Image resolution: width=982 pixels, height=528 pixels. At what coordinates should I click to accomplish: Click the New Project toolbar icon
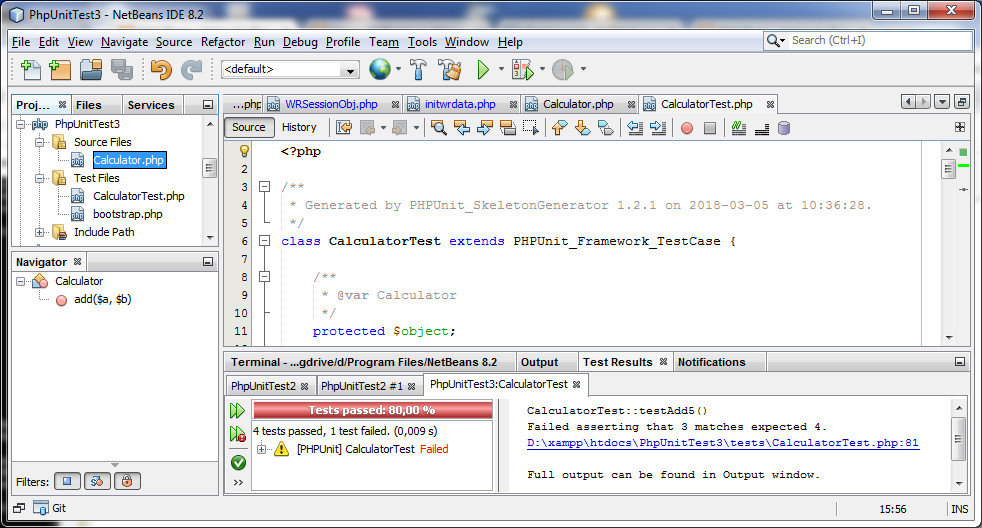point(60,70)
